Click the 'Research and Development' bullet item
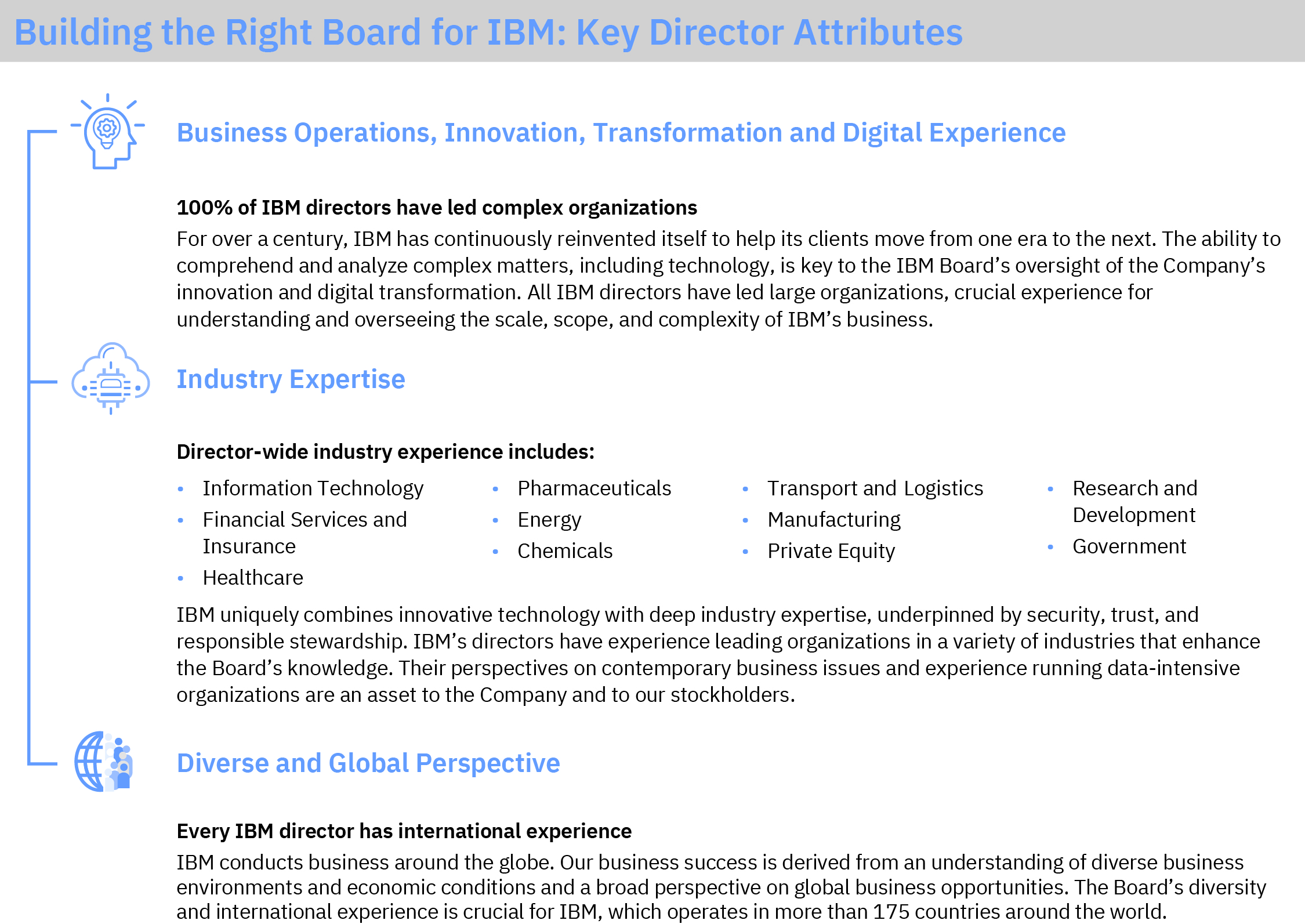Screen dimensions: 1305x924 [x=1134, y=502]
